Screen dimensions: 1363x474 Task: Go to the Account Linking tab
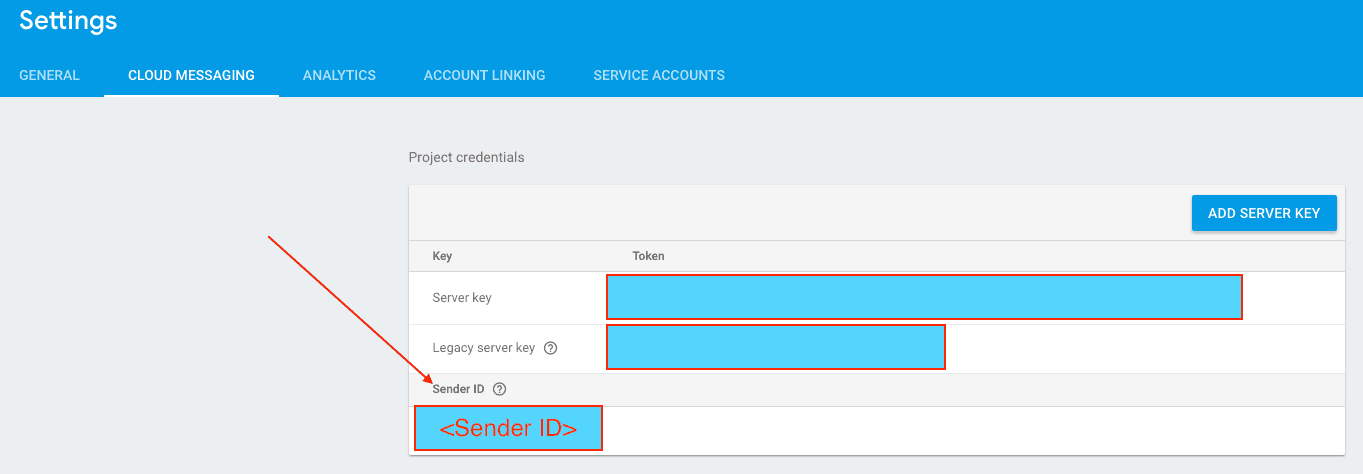click(x=484, y=75)
